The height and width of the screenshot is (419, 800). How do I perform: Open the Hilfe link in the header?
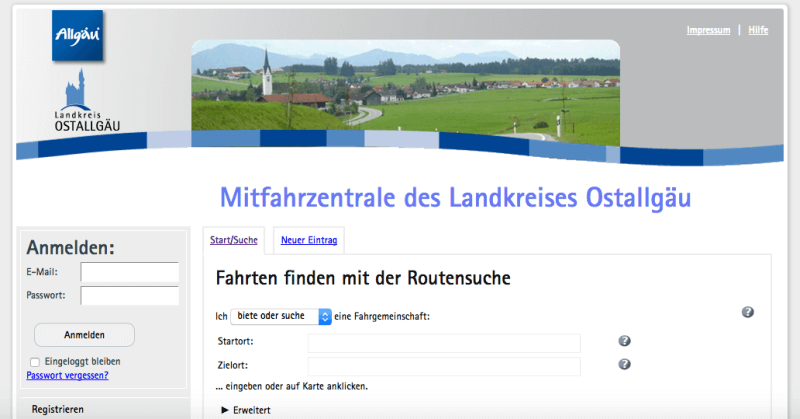tap(758, 30)
